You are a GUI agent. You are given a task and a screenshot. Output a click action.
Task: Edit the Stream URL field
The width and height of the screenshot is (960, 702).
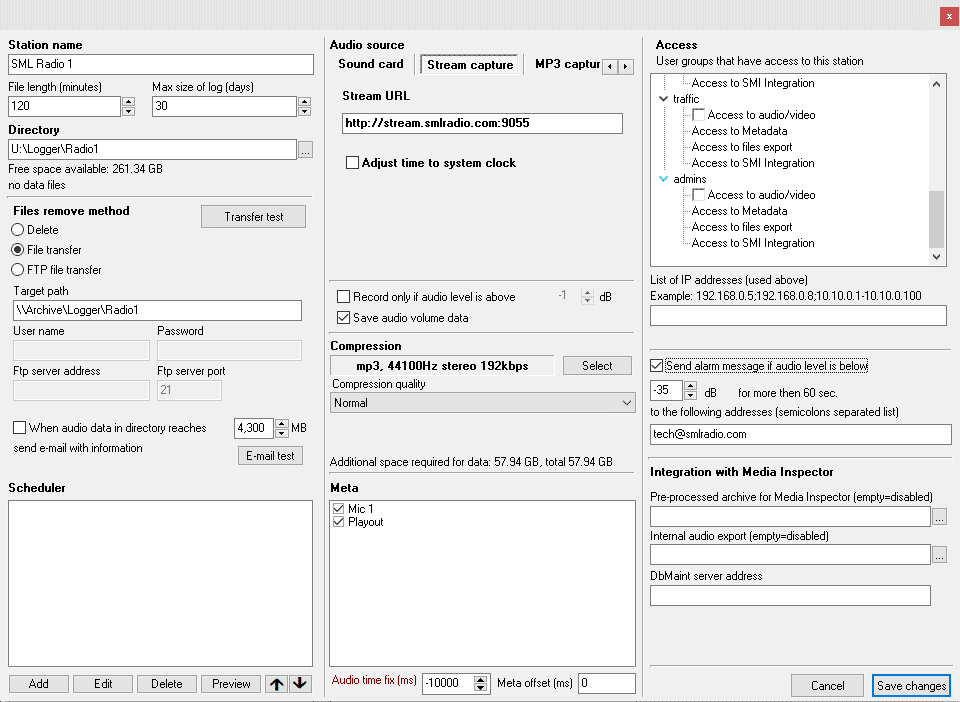pos(482,123)
